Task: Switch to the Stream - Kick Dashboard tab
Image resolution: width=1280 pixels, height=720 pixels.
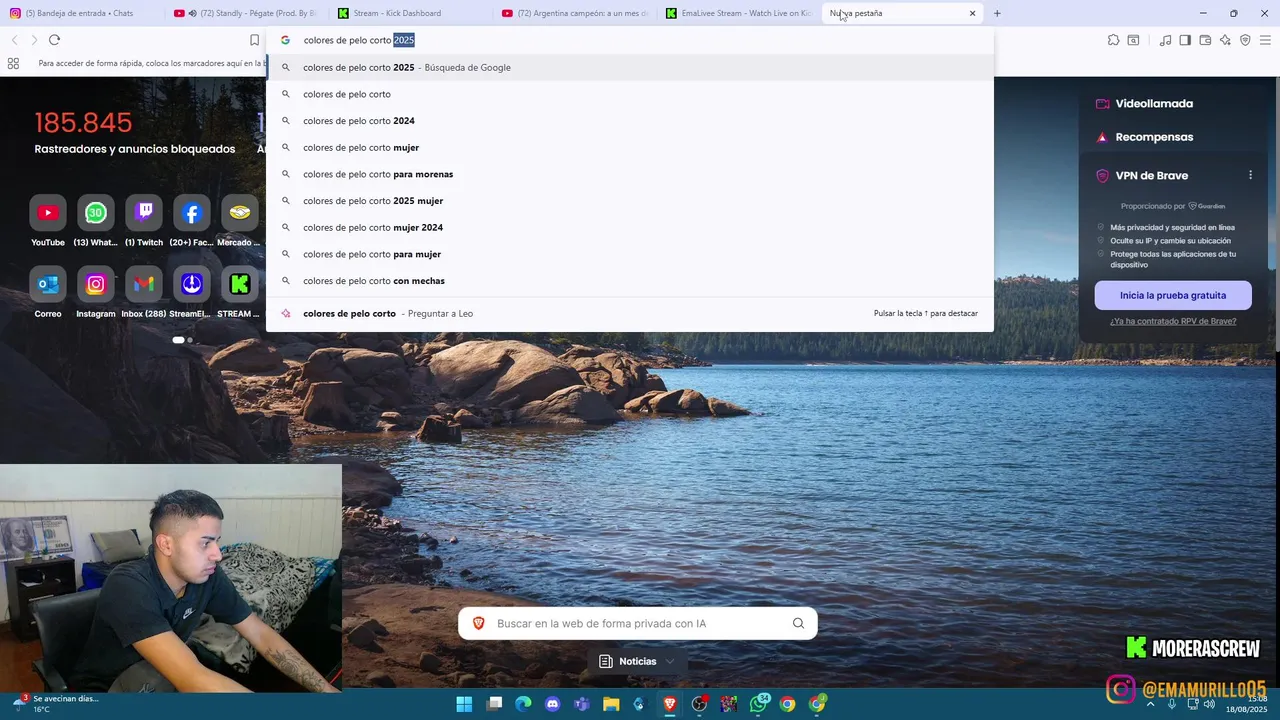Action: 410,13
